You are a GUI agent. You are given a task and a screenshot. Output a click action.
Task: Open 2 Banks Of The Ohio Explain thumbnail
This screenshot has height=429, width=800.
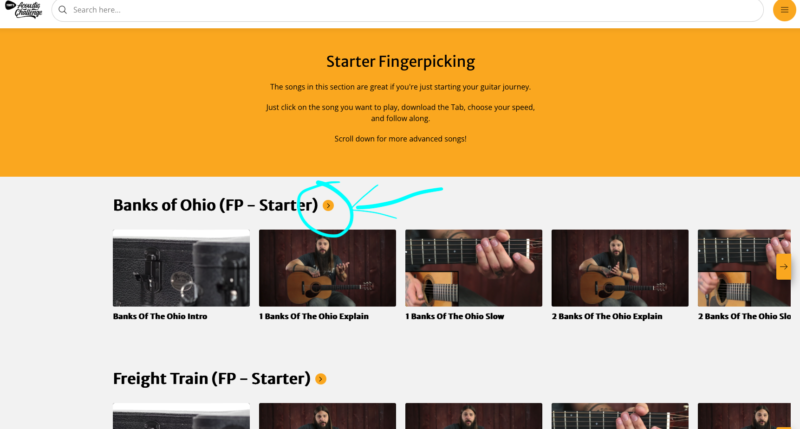coord(620,268)
